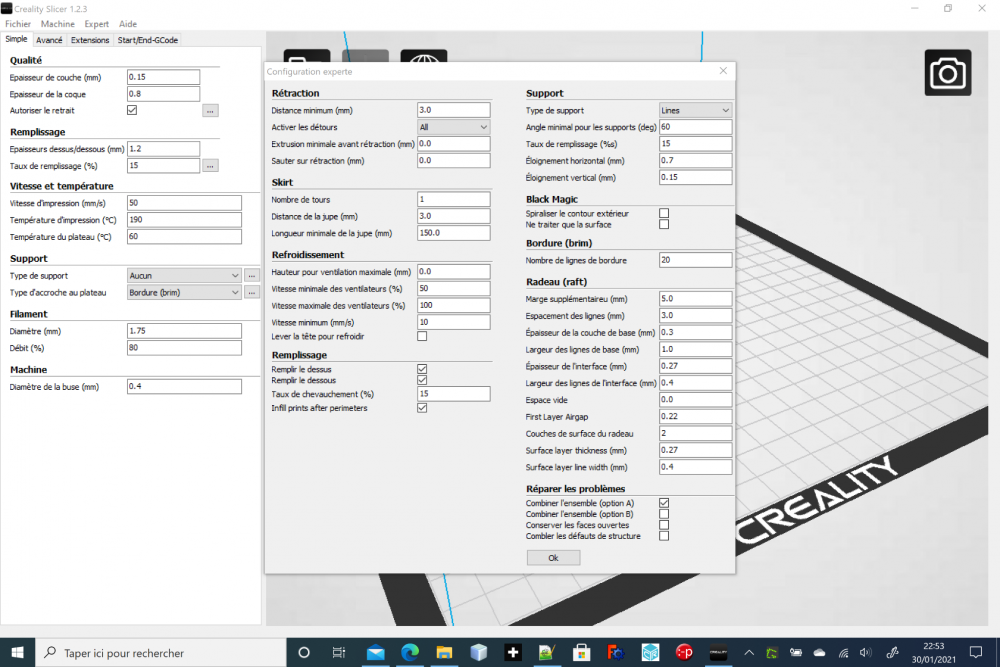The image size is (1000, 667).
Task: Click the camera screenshot icon
Action: (x=948, y=73)
